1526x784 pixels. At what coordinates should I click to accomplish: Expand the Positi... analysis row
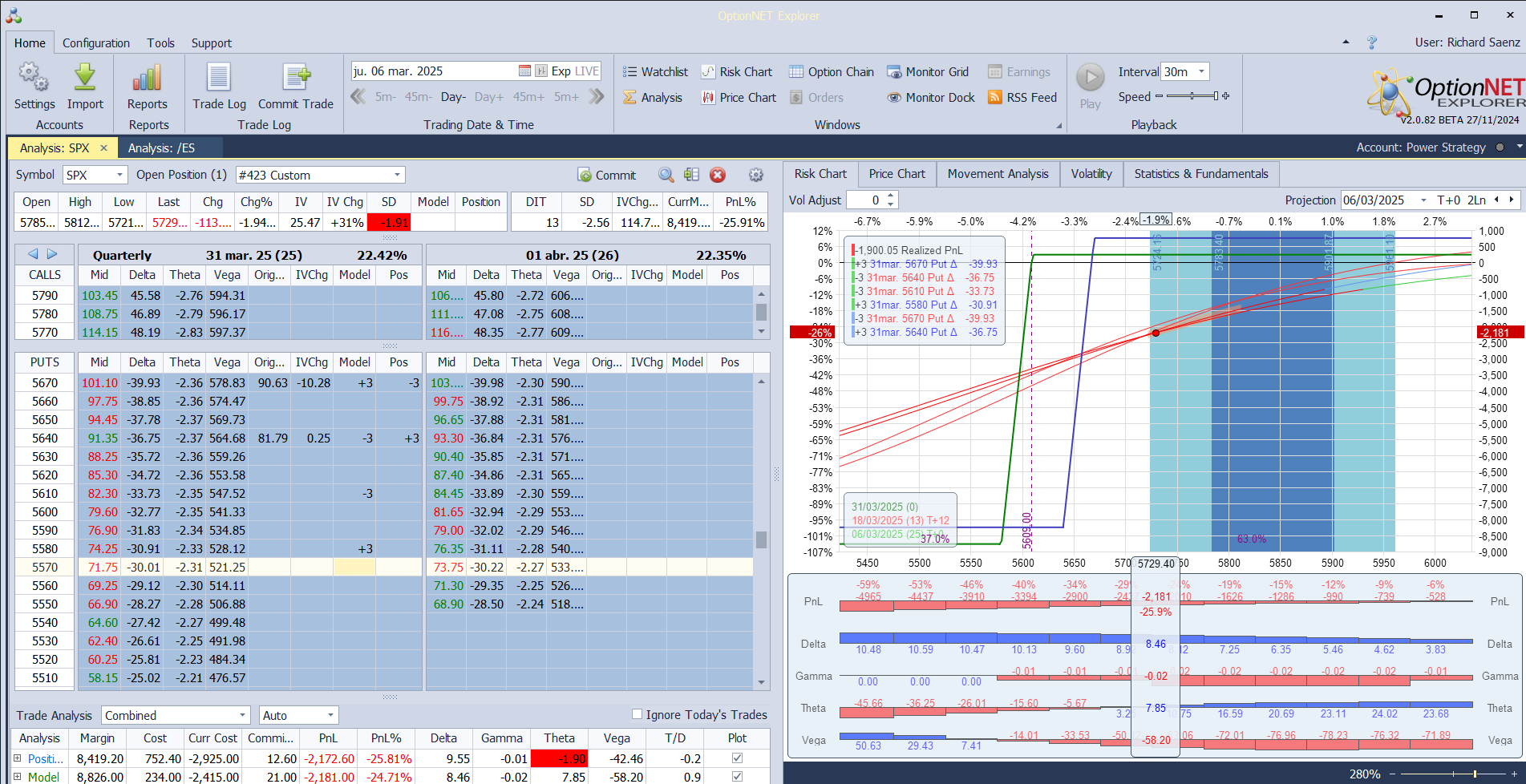tap(17, 758)
